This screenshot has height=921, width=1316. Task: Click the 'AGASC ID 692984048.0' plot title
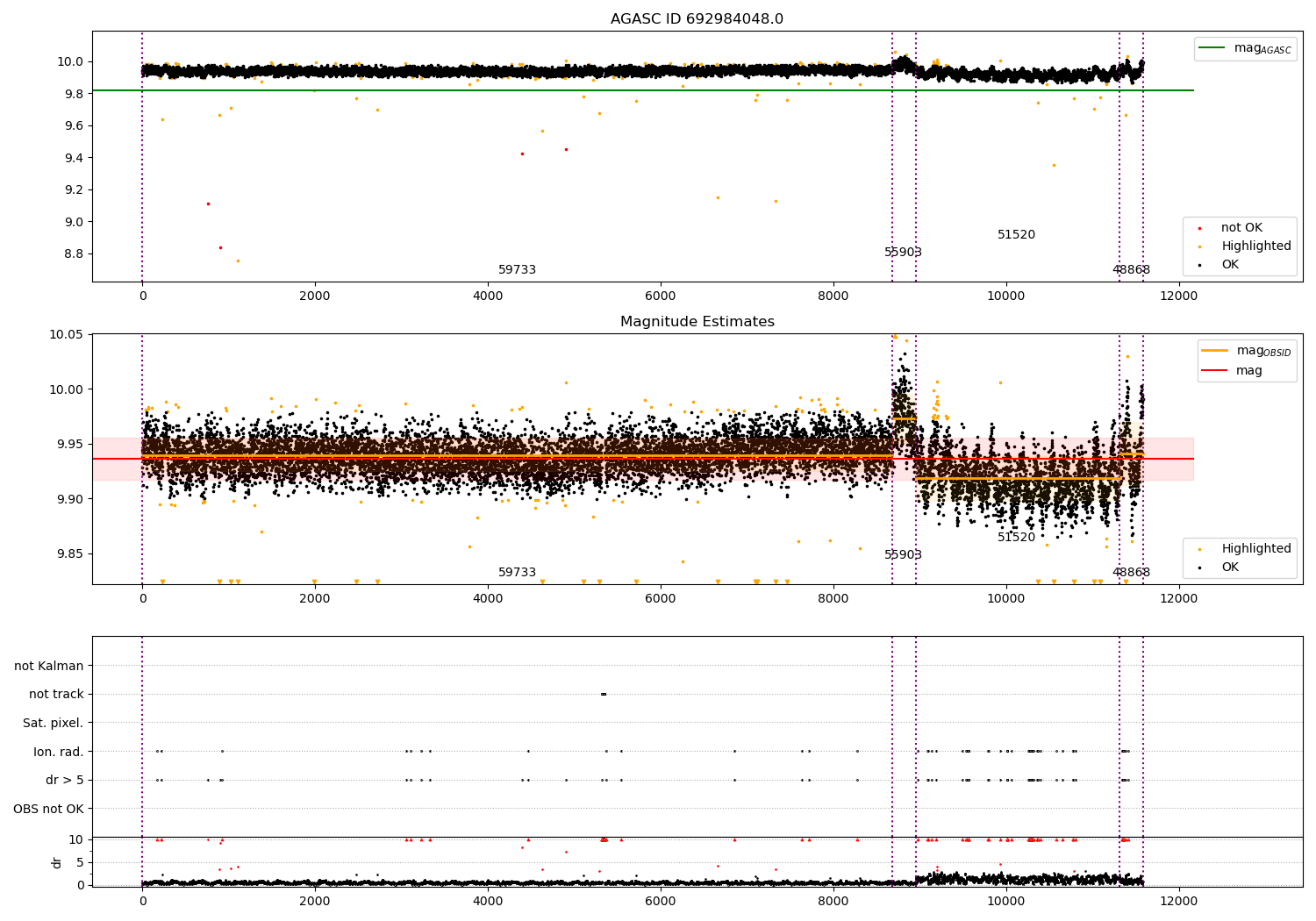coord(697,19)
